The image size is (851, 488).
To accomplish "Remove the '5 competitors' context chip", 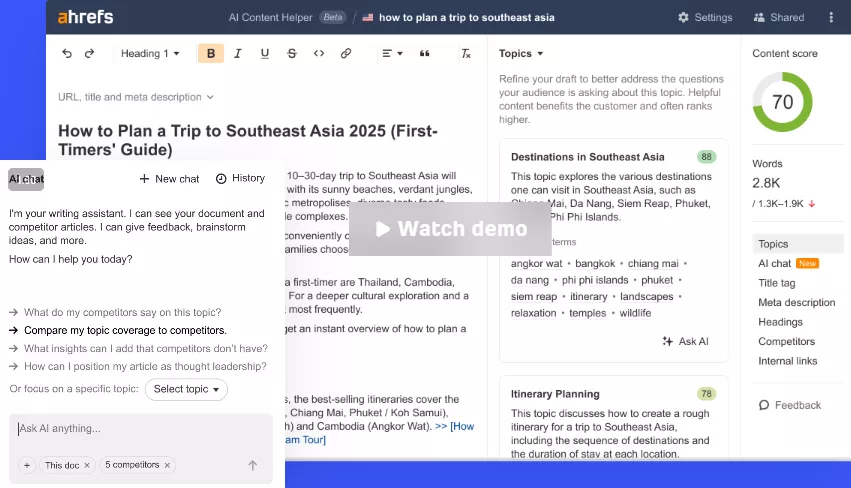I will (168, 465).
